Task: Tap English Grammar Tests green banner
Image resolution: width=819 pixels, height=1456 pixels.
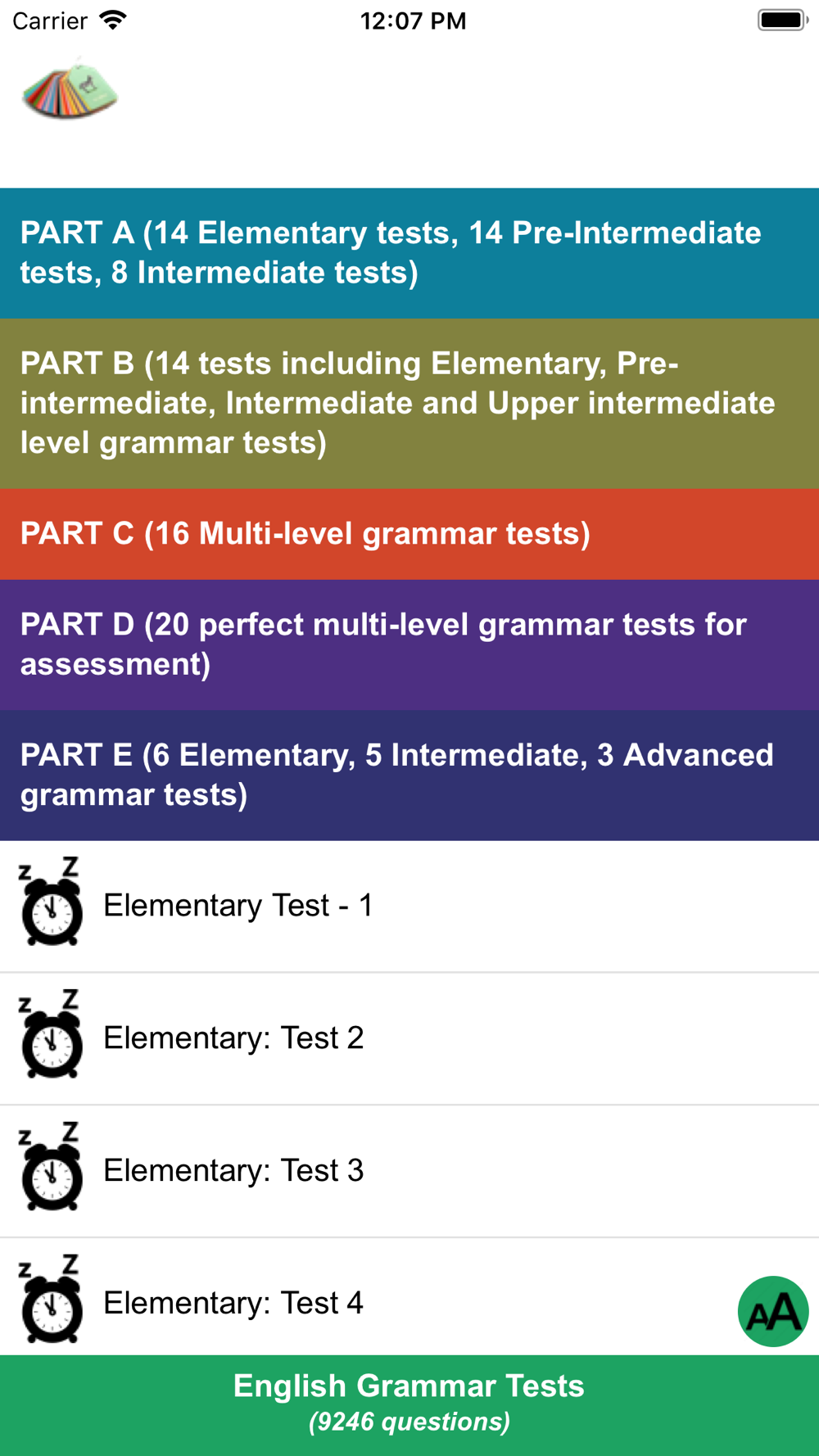Action: click(x=409, y=1405)
